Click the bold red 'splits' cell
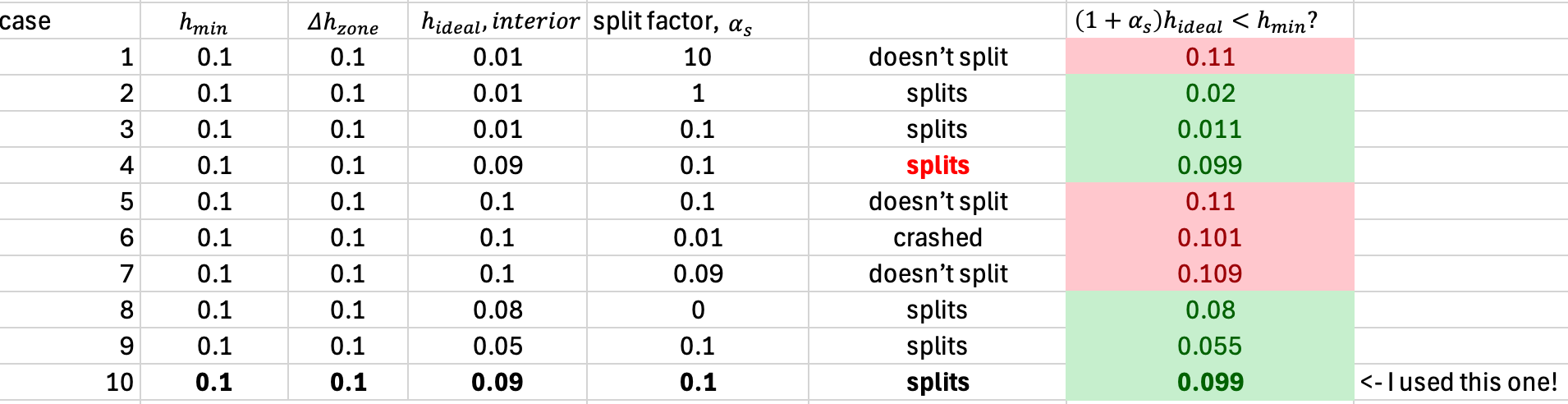 click(x=938, y=166)
